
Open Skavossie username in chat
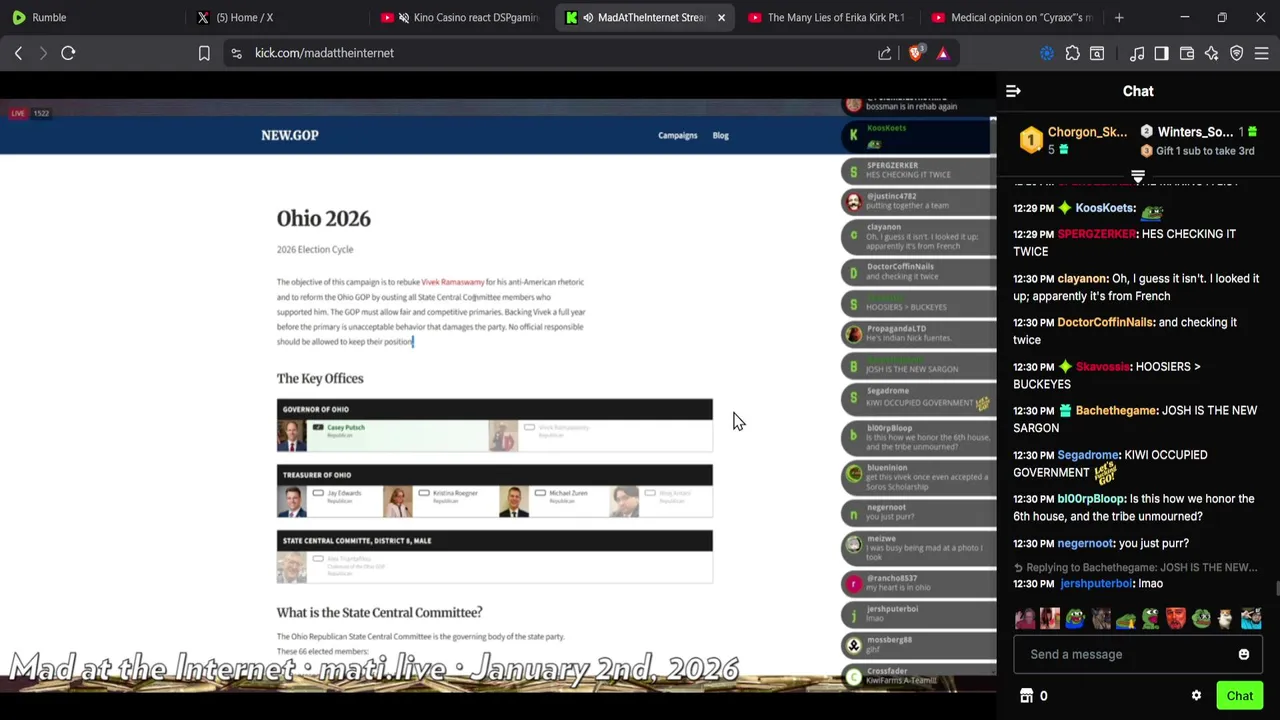1102,367
